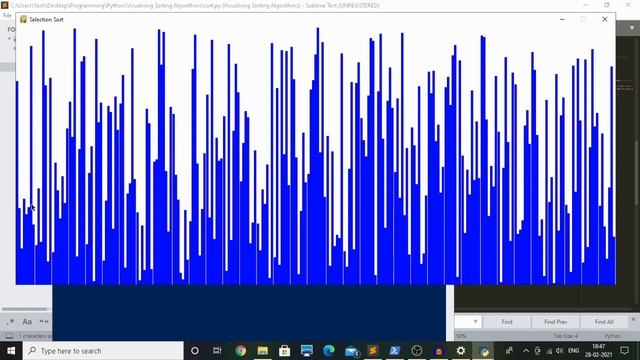Collapse the folder arrow in Sublime sidebar
The width and height of the screenshot is (640, 360).
click(x=9, y=39)
